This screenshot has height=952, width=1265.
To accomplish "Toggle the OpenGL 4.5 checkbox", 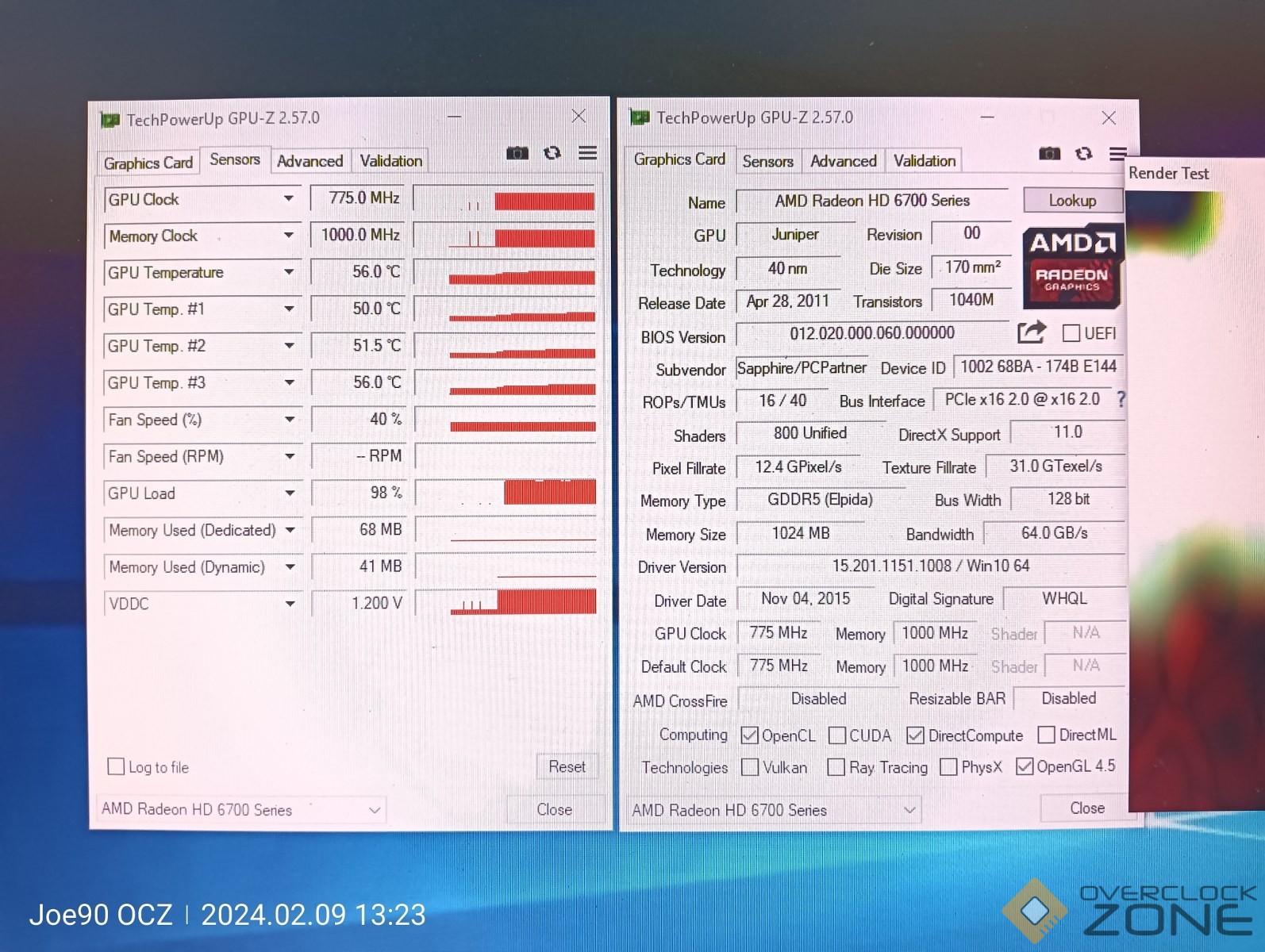I will pyautogui.click(x=1025, y=766).
